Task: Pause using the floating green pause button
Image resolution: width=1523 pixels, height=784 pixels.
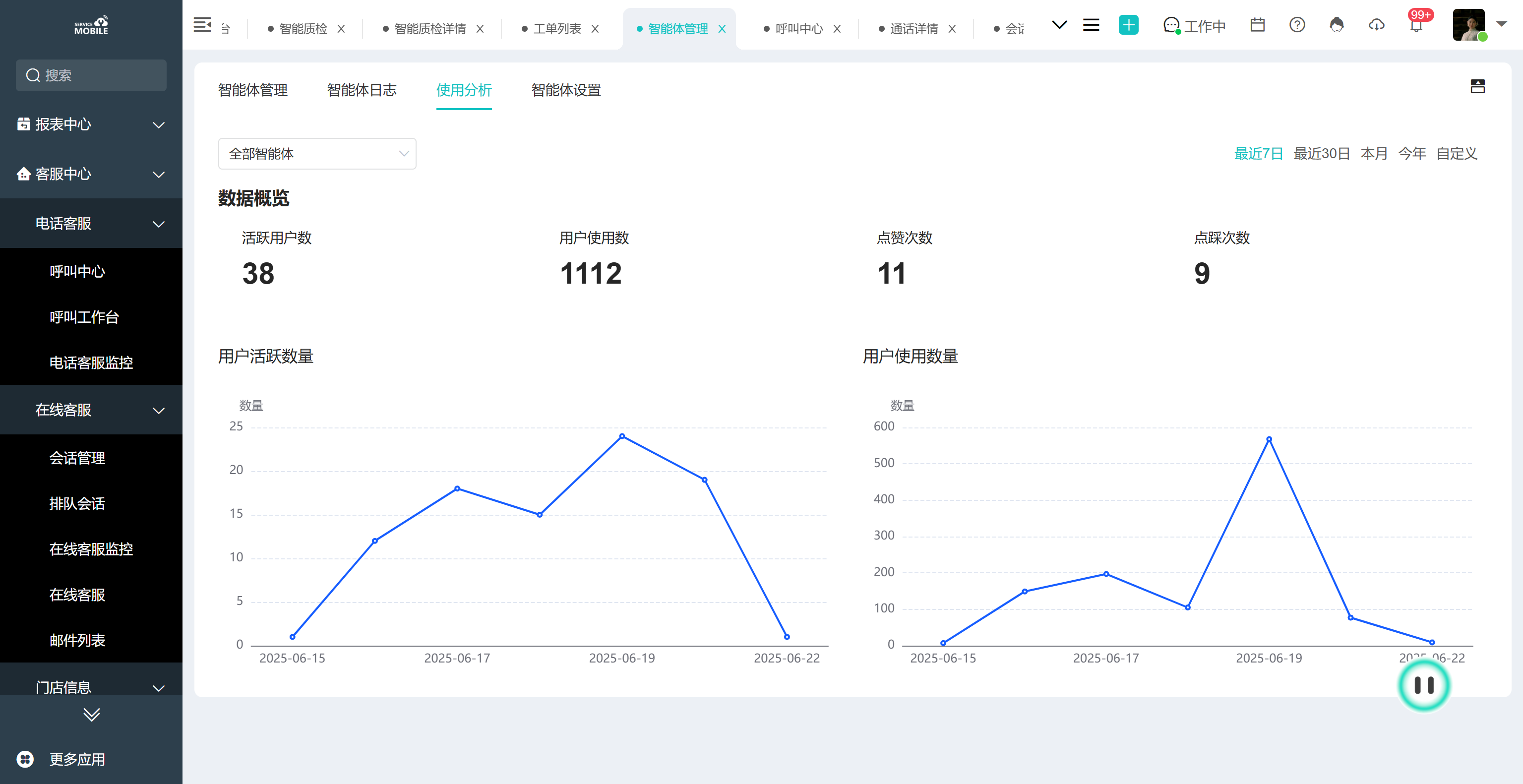Action: pos(1424,685)
